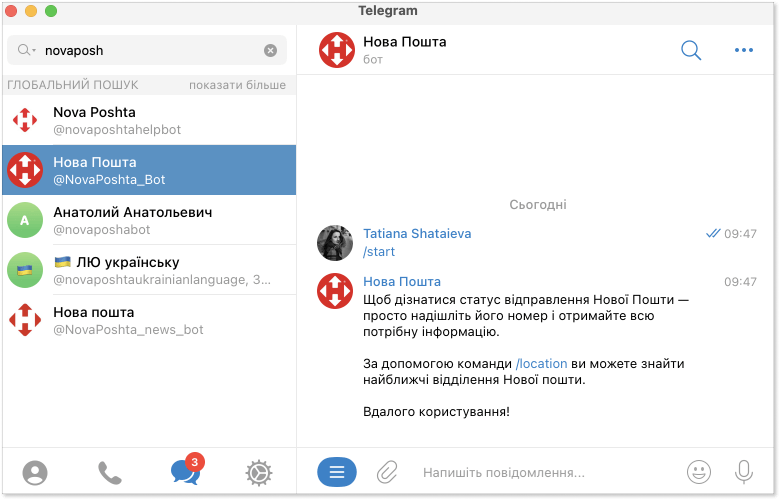Click into the novaposh search field
The width and height of the screenshot is (780, 500).
(149, 50)
